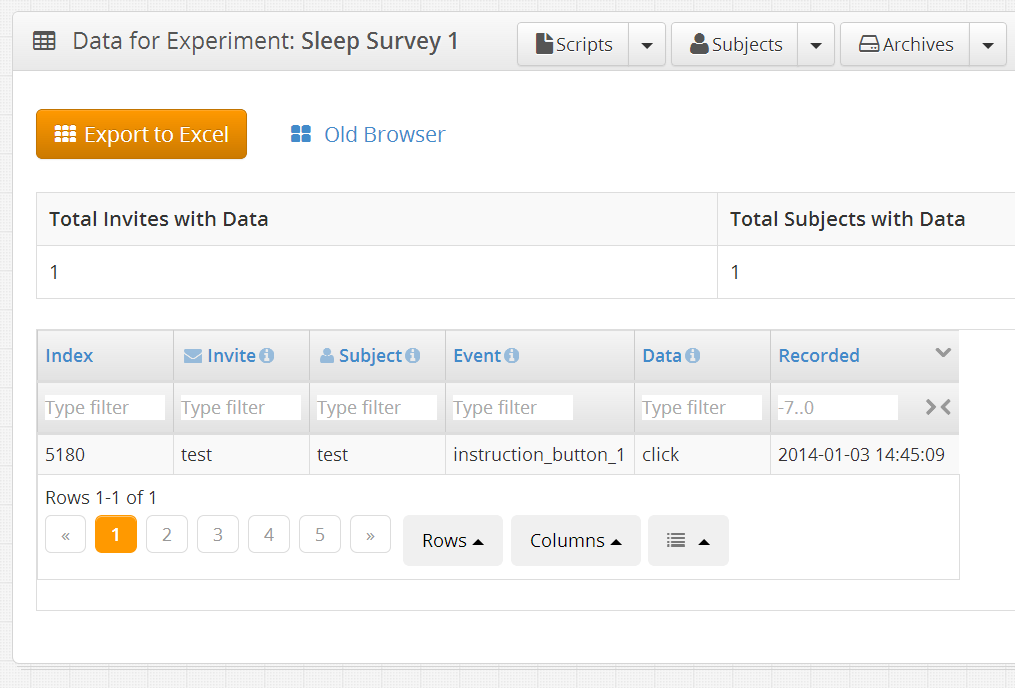
Task: Click the list icon menu button
Action: [688, 540]
